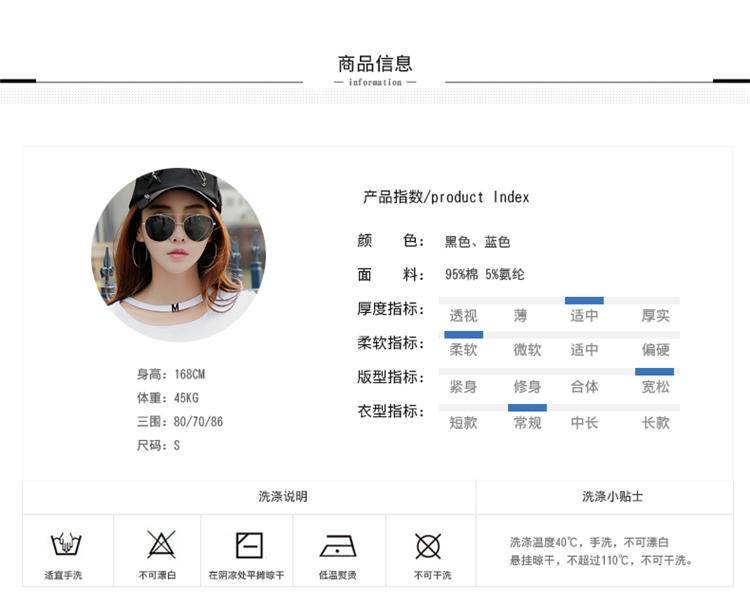Image resolution: width=750 pixels, height=605 pixels.
Task: Click the 合体 fit option
Action: click(x=584, y=386)
